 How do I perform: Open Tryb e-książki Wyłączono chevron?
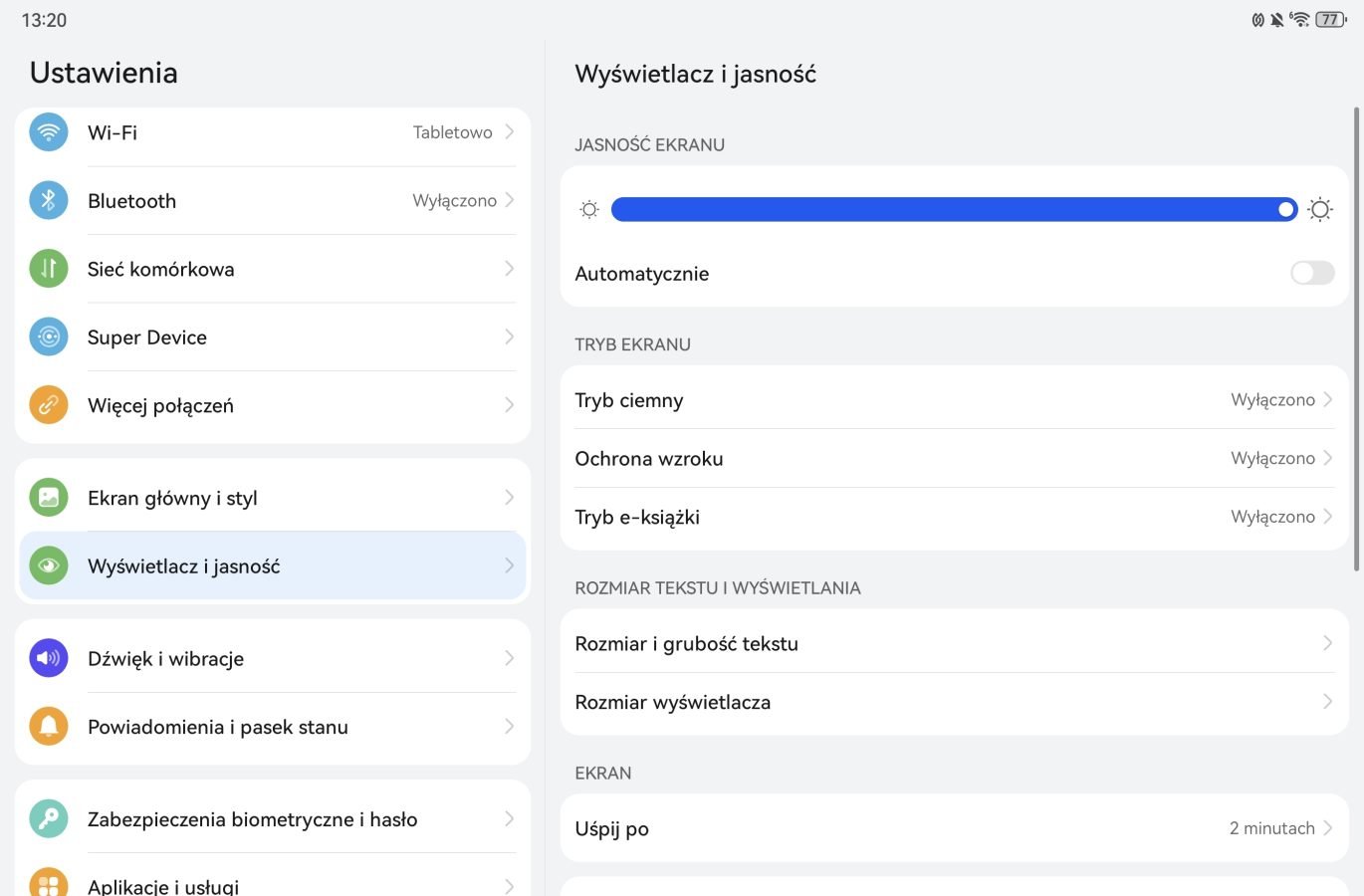pos(1328,516)
